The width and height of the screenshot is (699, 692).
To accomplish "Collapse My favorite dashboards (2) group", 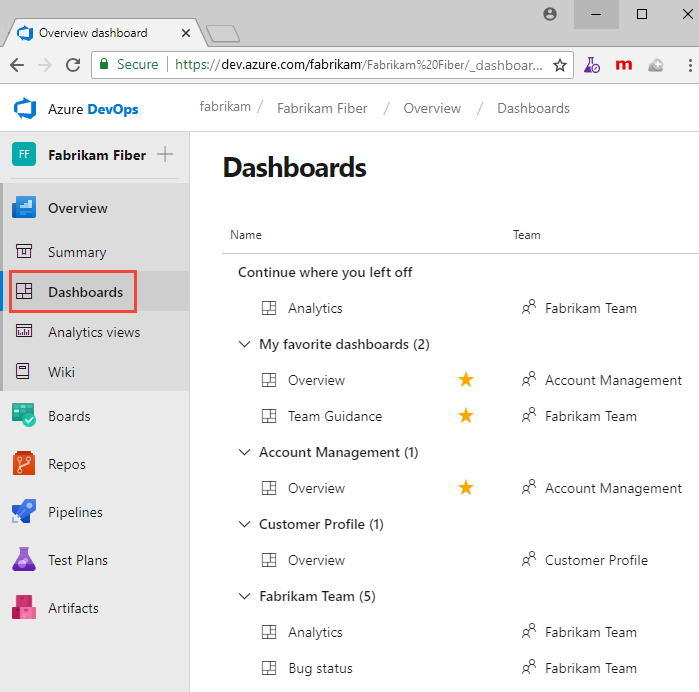I will click(x=244, y=344).
